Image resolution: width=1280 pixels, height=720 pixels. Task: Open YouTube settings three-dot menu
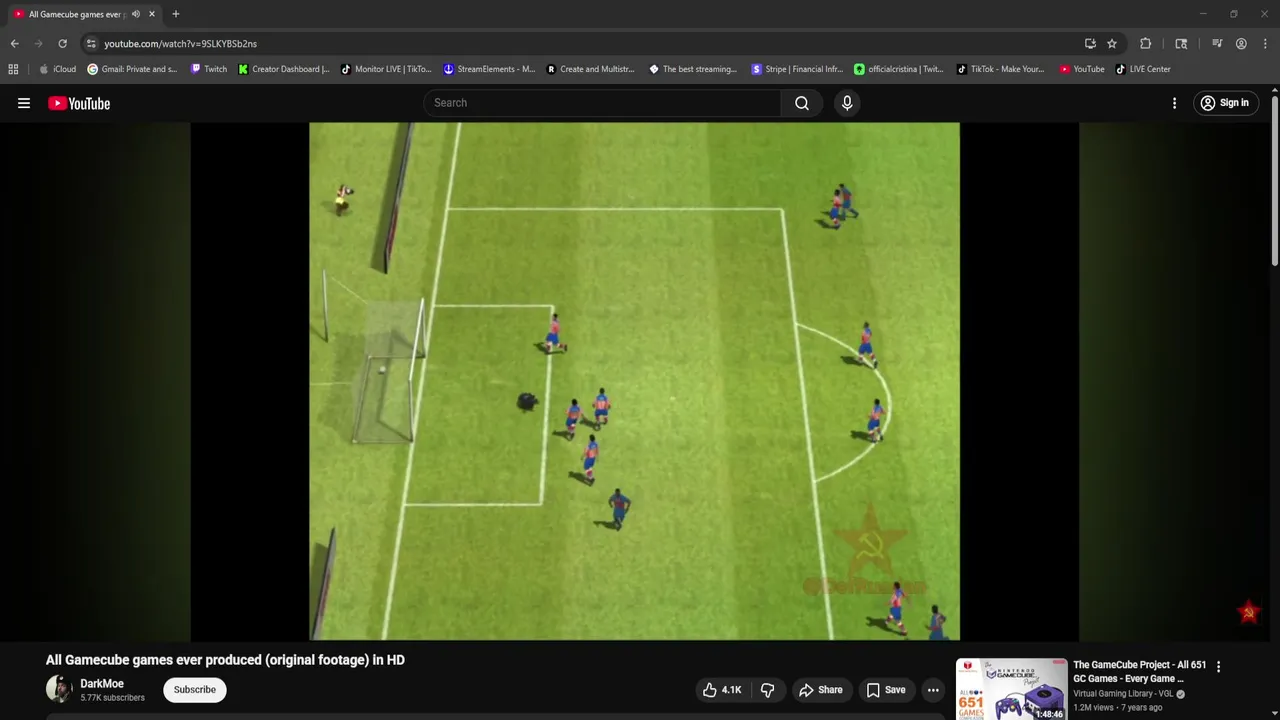coord(1174,103)
